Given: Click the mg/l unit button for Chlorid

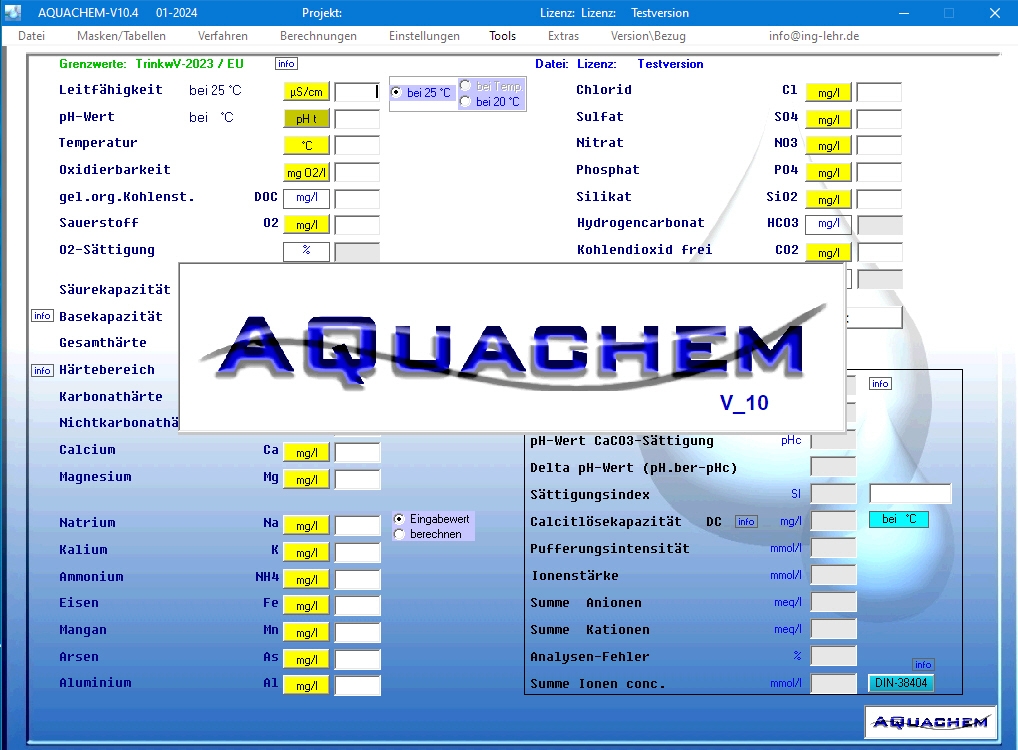Looking at the screenshot, I should click(828, 93).
